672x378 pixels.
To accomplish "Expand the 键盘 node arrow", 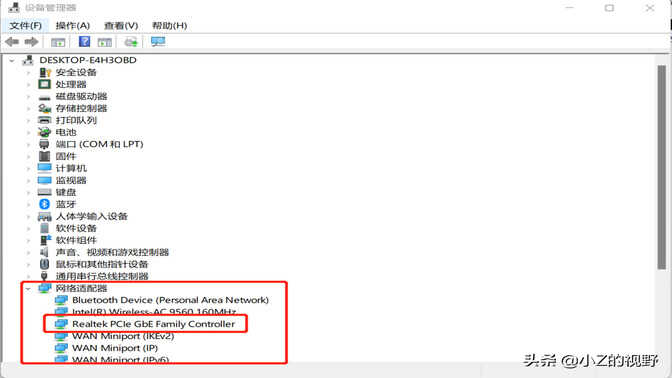I will (x=28, y=192).
